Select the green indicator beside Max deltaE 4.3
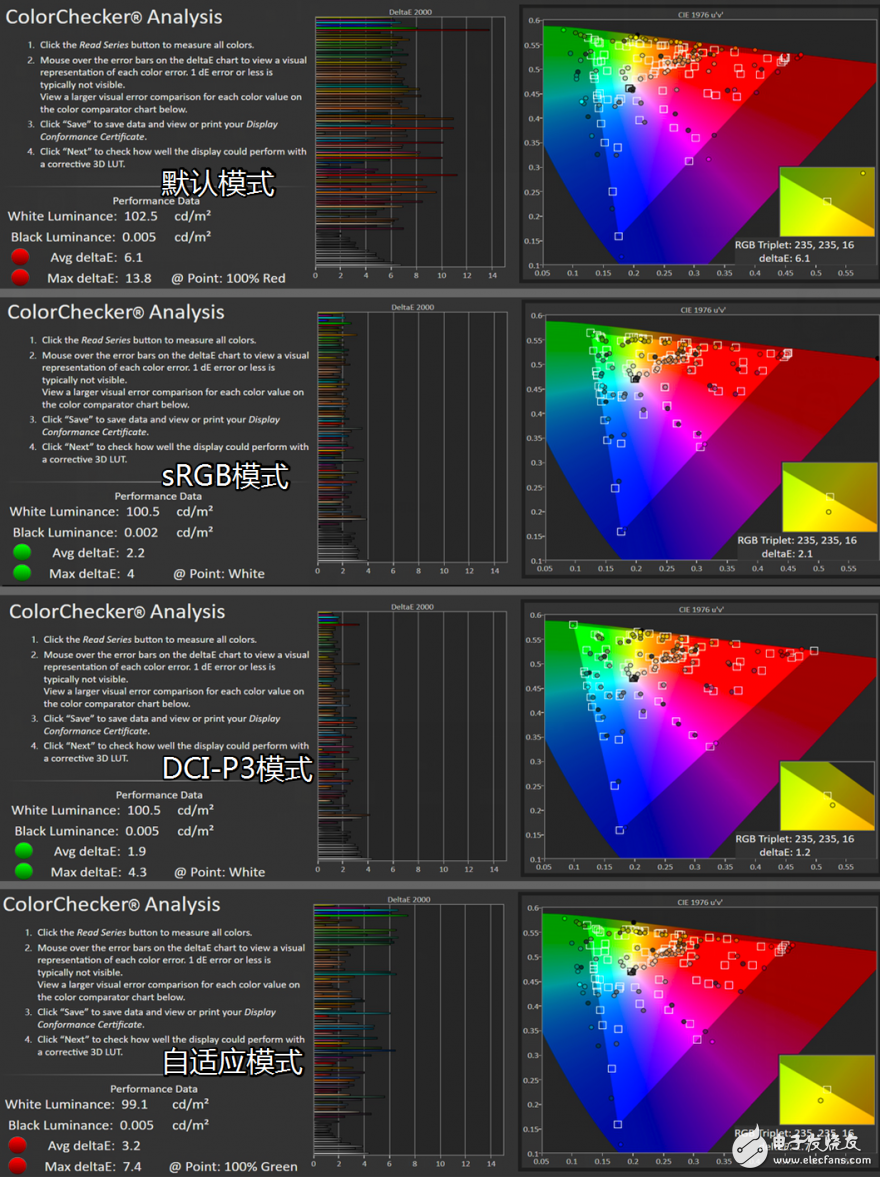Viewport: 880px width, 1177px height. point(23,871)
